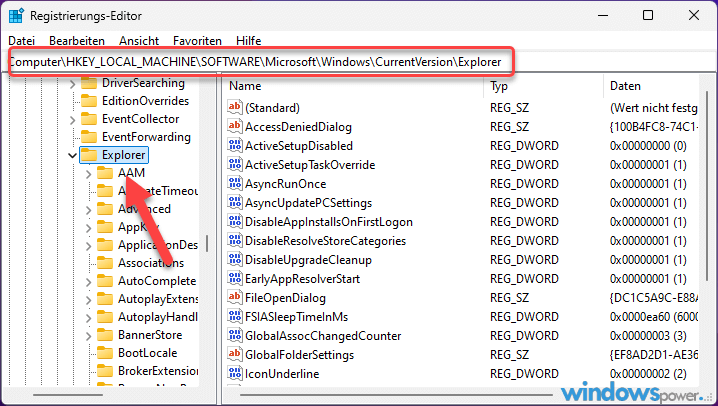Viewport: 718px width, 406px height.
Task: Select the DisableUpgradeCleanup value name
Action: tap(308, 260)
